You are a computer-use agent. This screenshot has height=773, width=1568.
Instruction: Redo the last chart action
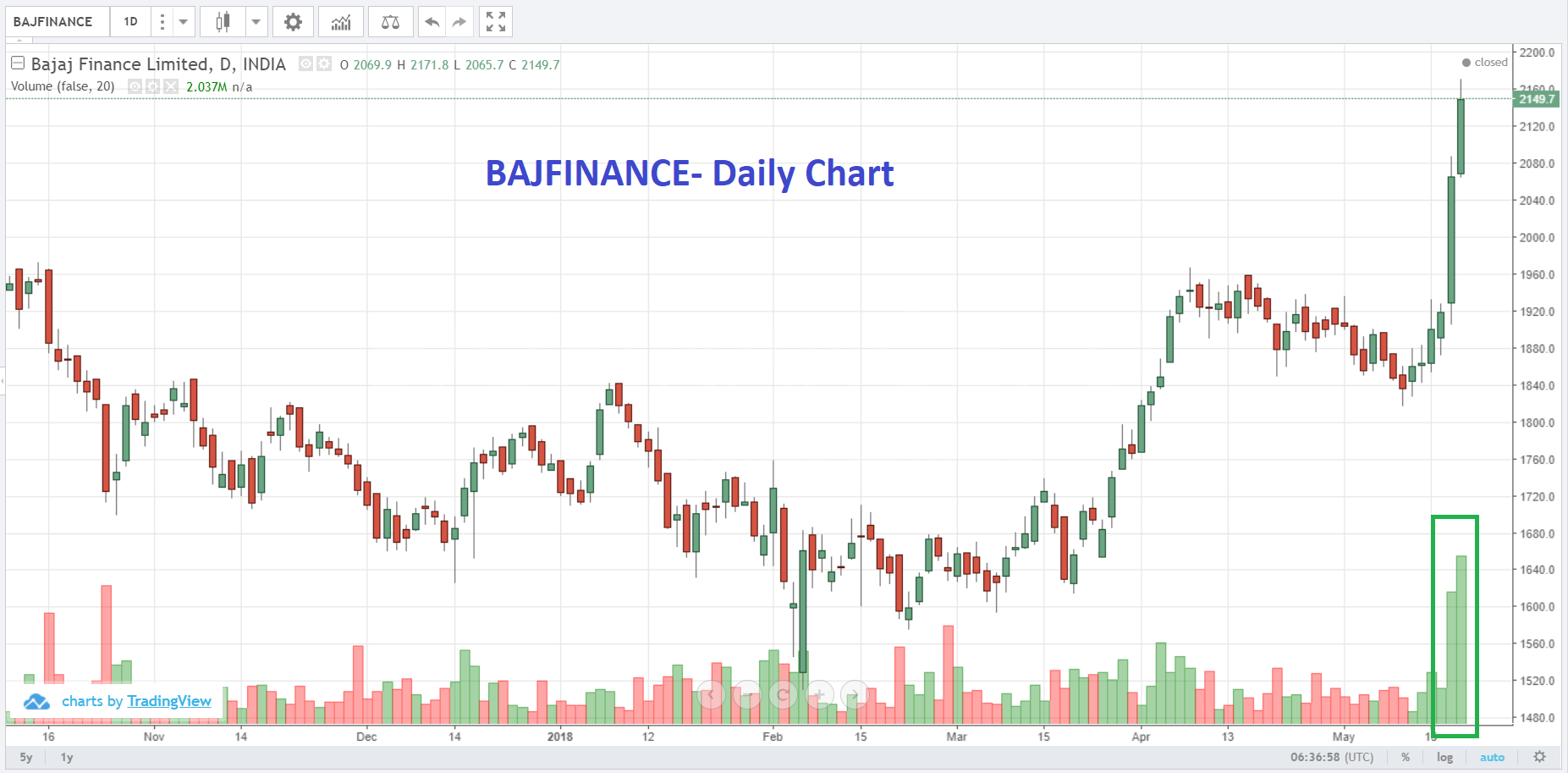(459, 22)
